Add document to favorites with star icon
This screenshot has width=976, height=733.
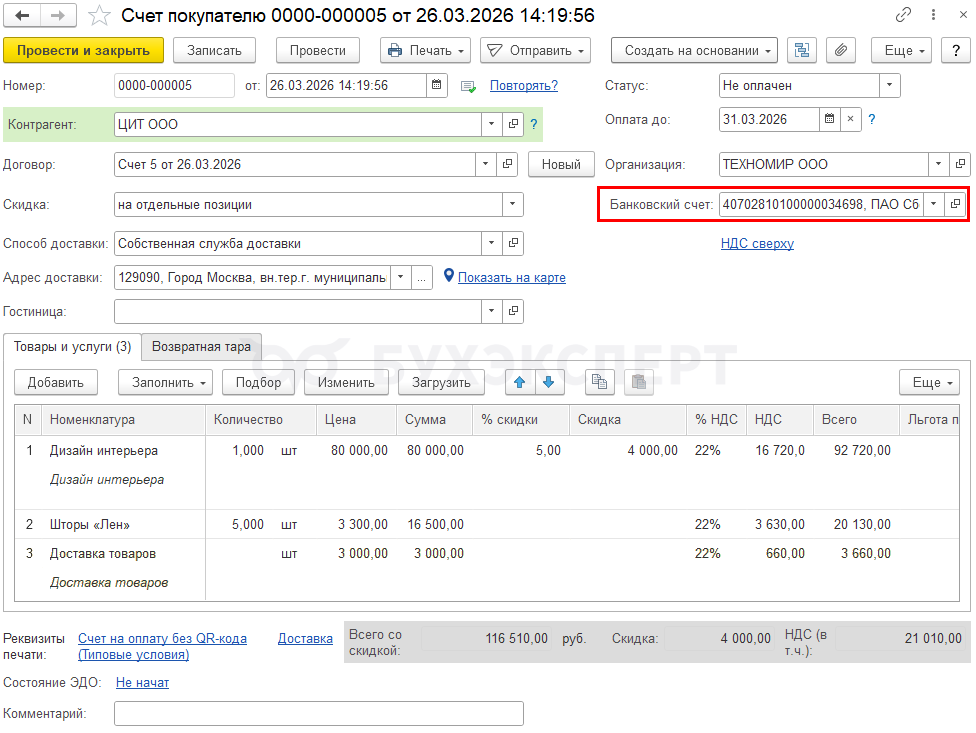(99, 16)
